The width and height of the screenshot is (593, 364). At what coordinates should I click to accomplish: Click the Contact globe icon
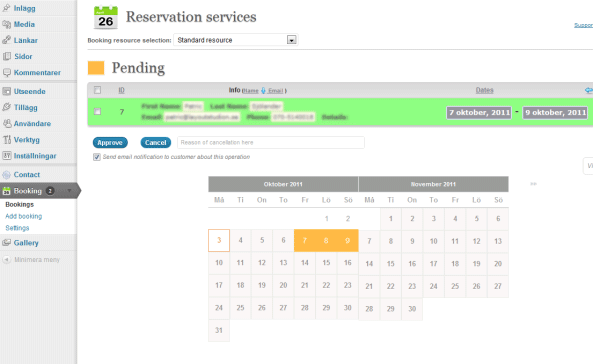[6, 174]
